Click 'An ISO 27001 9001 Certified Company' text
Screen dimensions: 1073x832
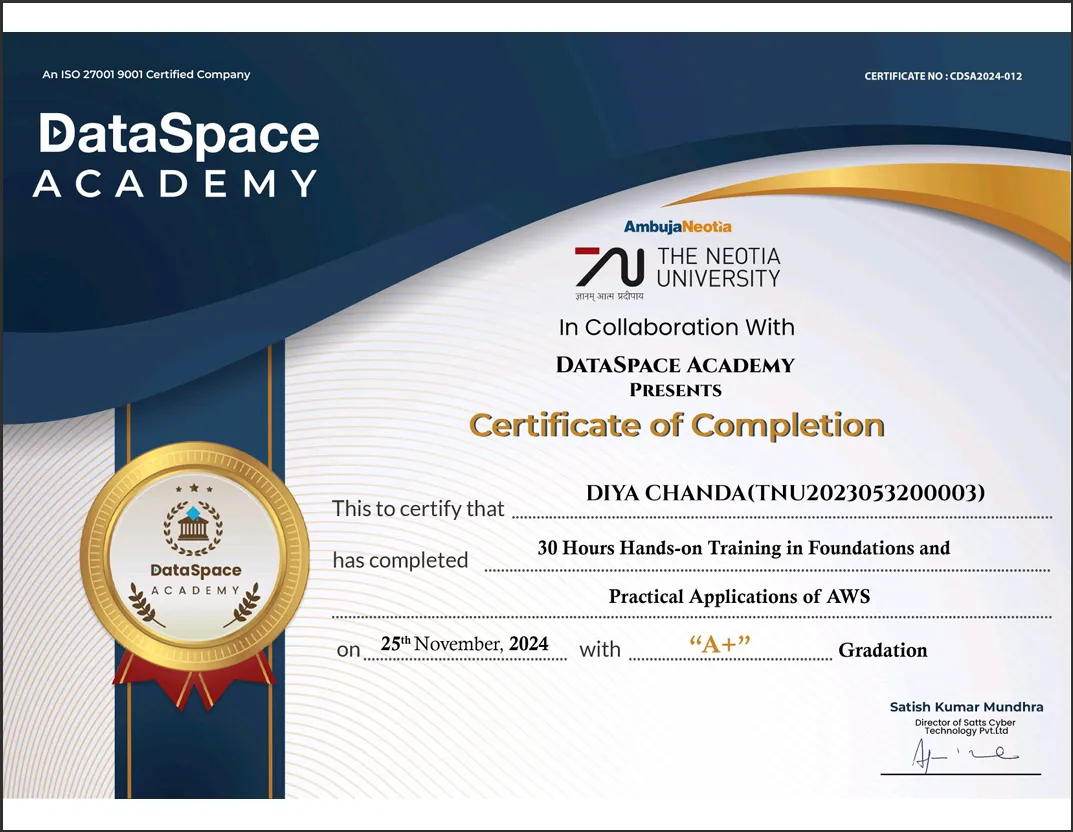[146, 74]
